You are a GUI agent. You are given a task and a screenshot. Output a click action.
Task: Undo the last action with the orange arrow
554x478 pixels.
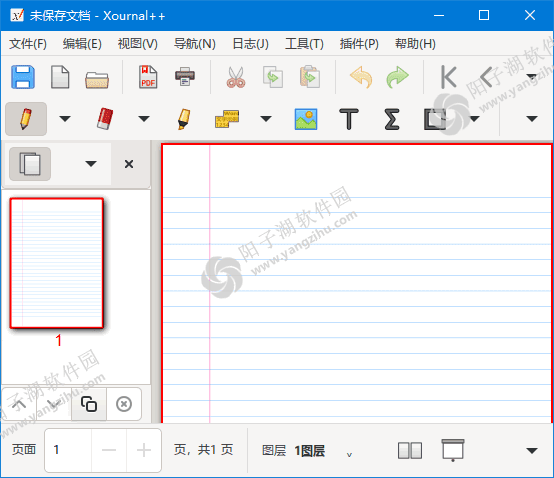pyautogui.click(x=361, y=77)
